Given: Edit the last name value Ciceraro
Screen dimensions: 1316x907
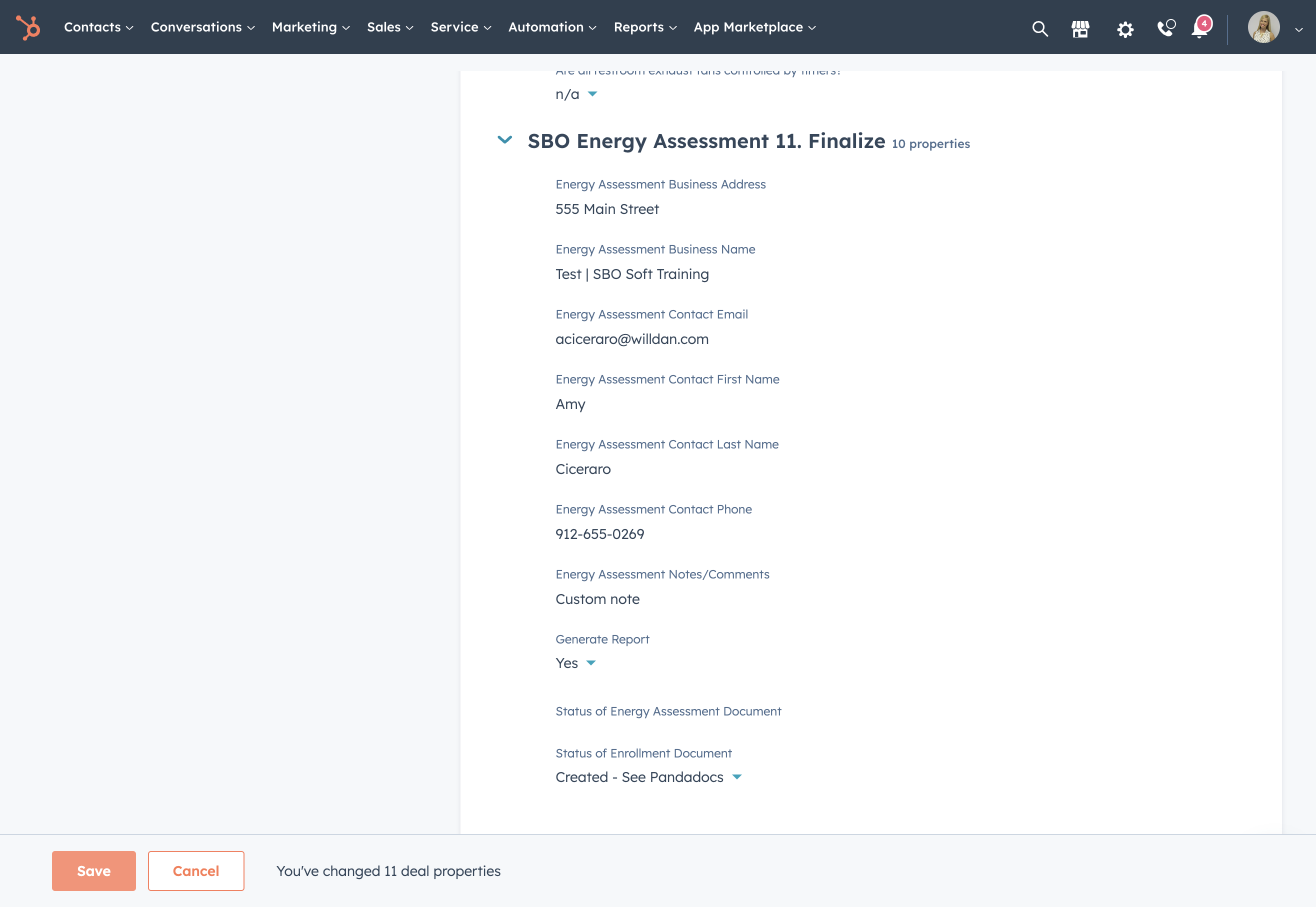Looking at the screenshot, I should pos(583,469).
